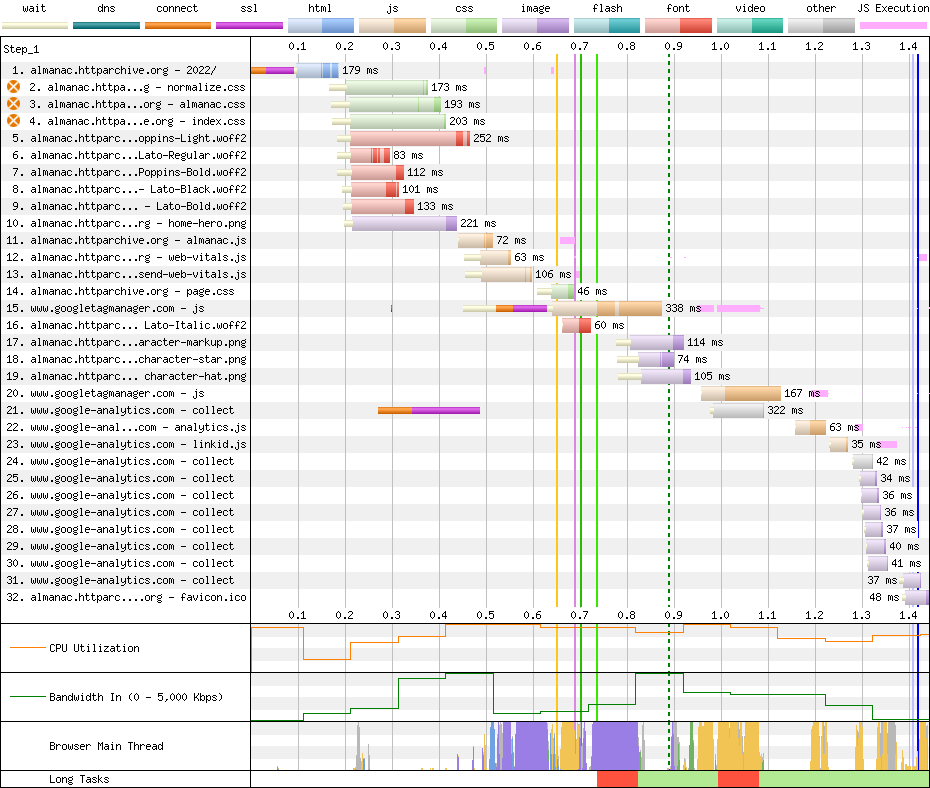Click the font legend color bar

click(678, 24)
